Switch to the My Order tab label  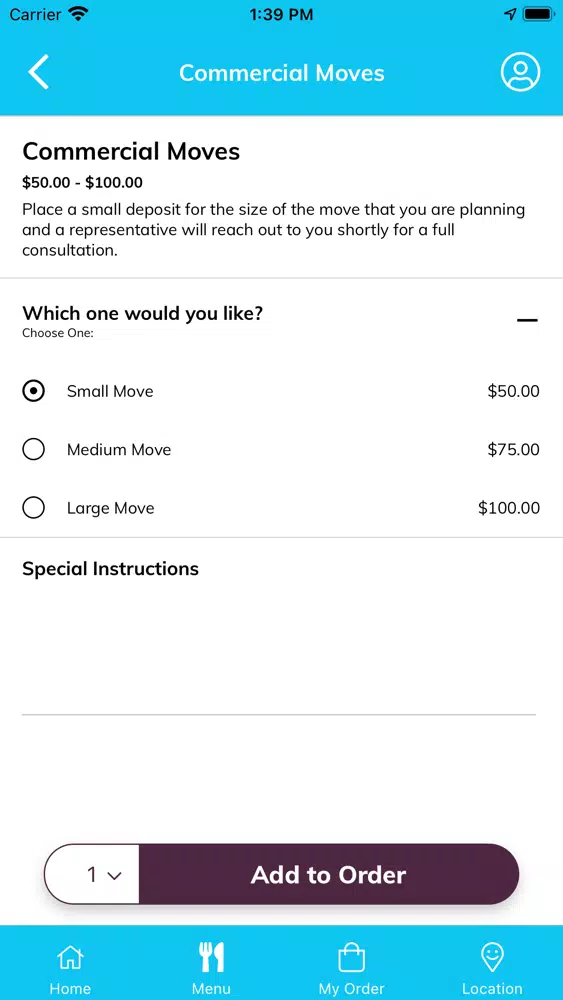tap(351, 989)
